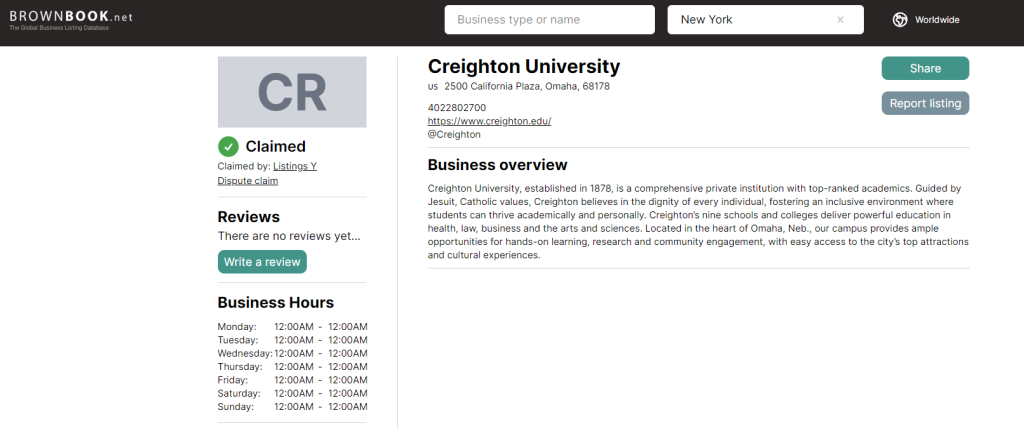Click the Creighton University title heading
This screenshot has height=429, width=1024.
524,67
